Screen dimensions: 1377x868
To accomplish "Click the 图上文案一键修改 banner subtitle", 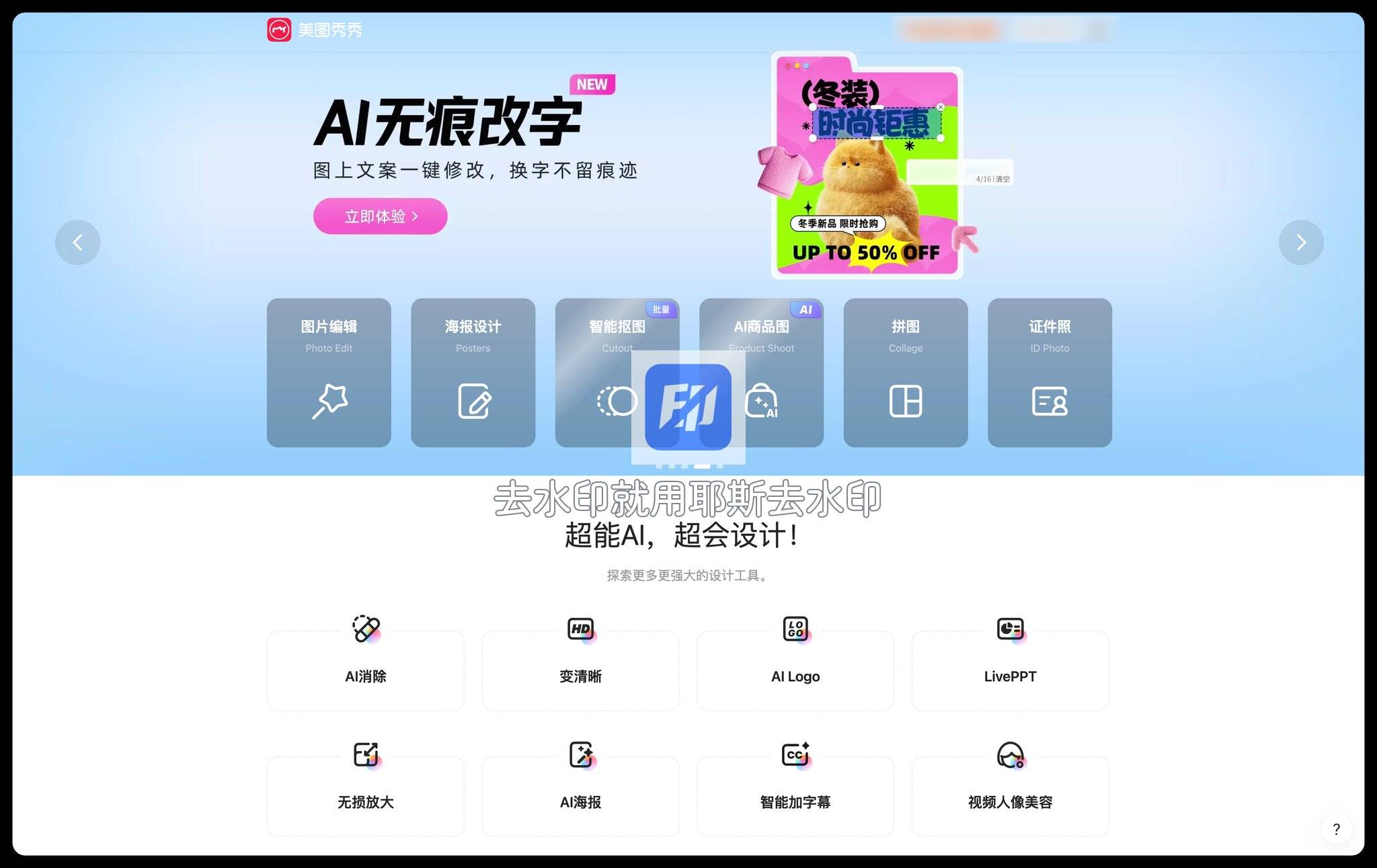I will [475, 170].
